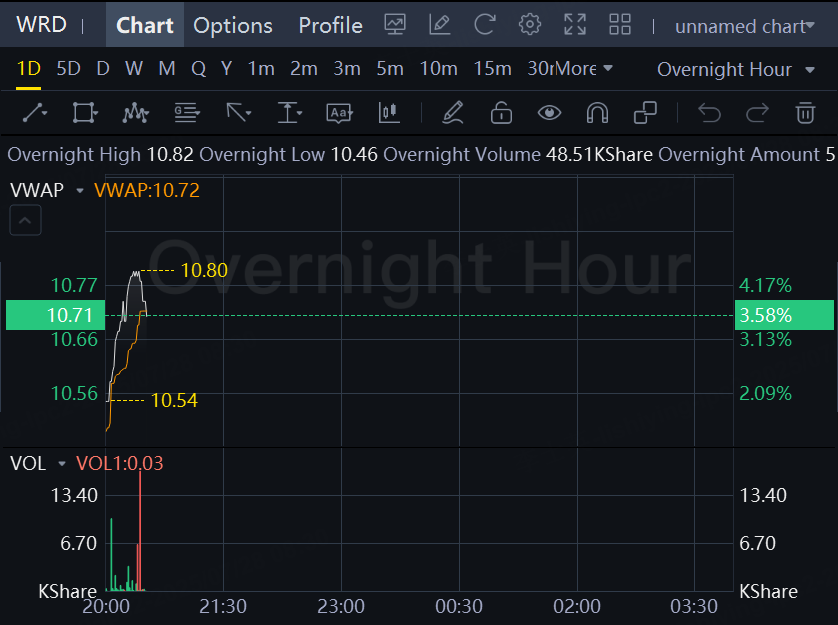Viewport: 838px width, 625px height.
Task: Select the 1D timeframe
Action: (29, 69)
